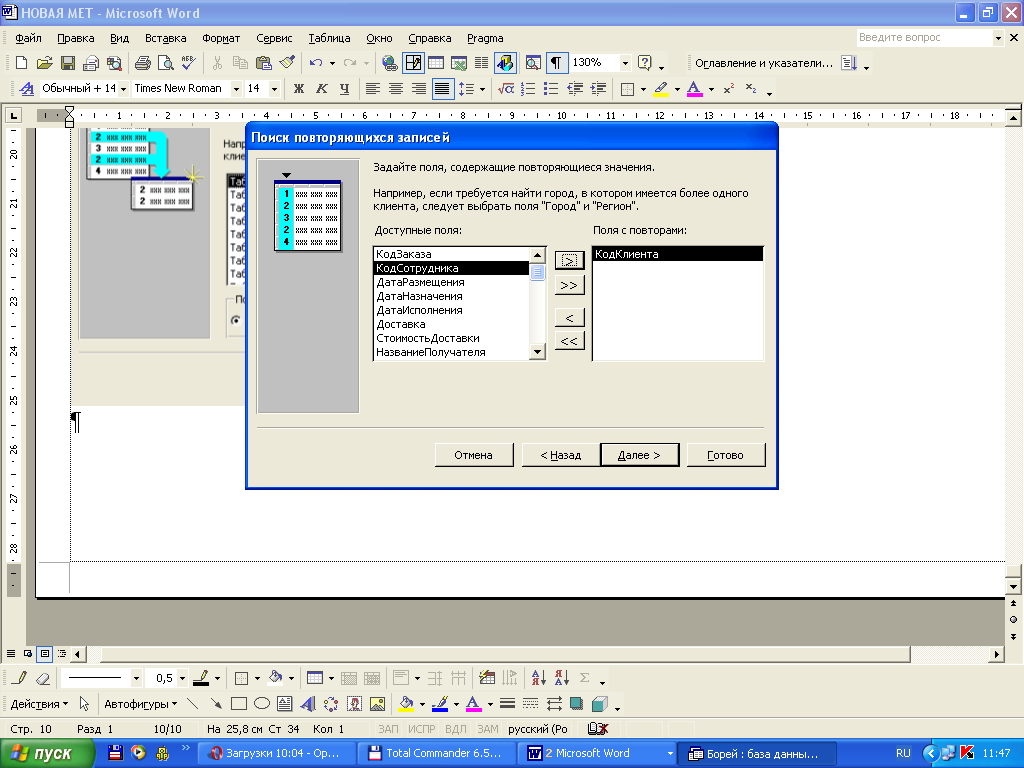Select ДатаРазмещения in available fields
The height and width of the screenshot is (768, 1024).
click(x=451, y=282)
